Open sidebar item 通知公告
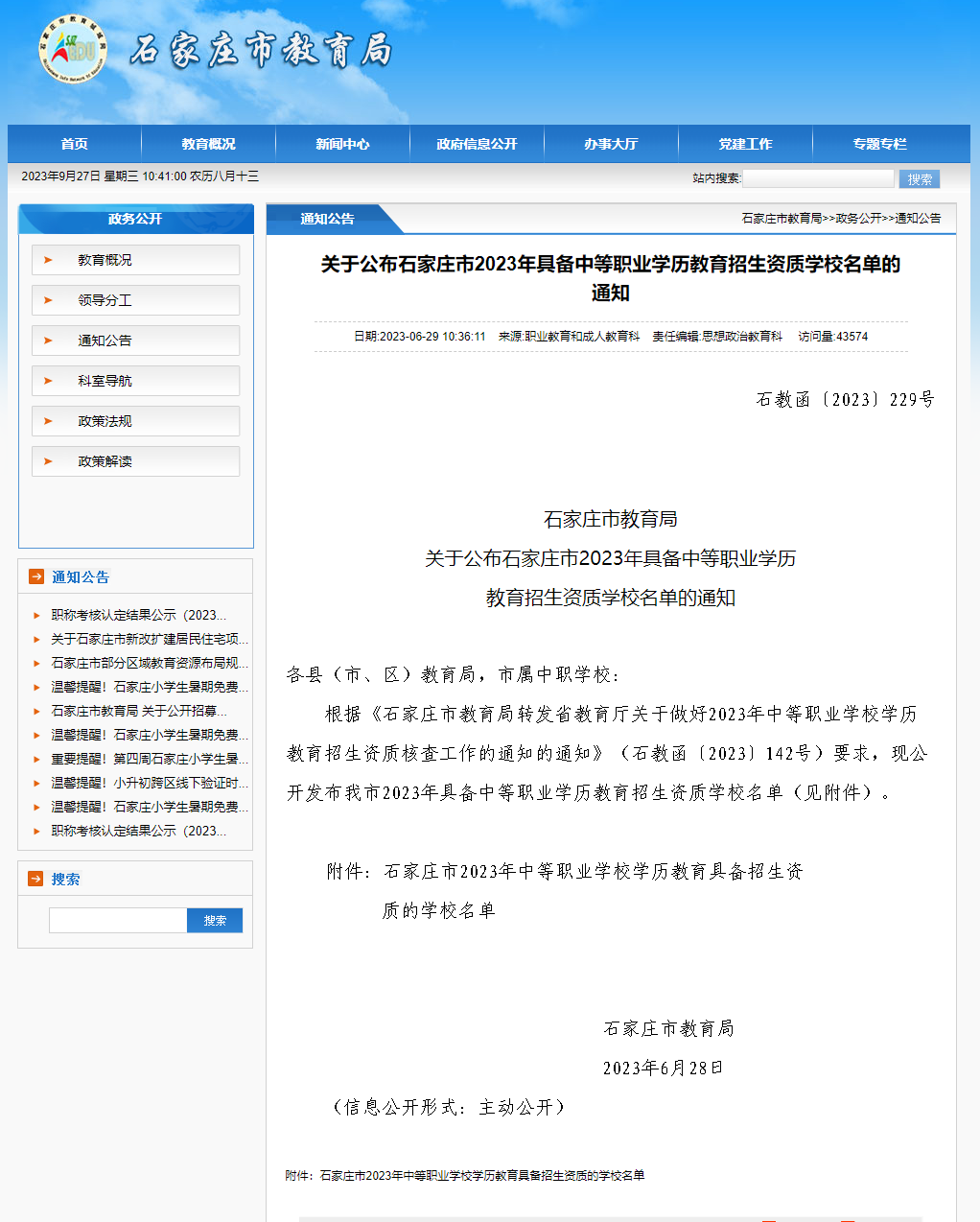 coord(136,341)
